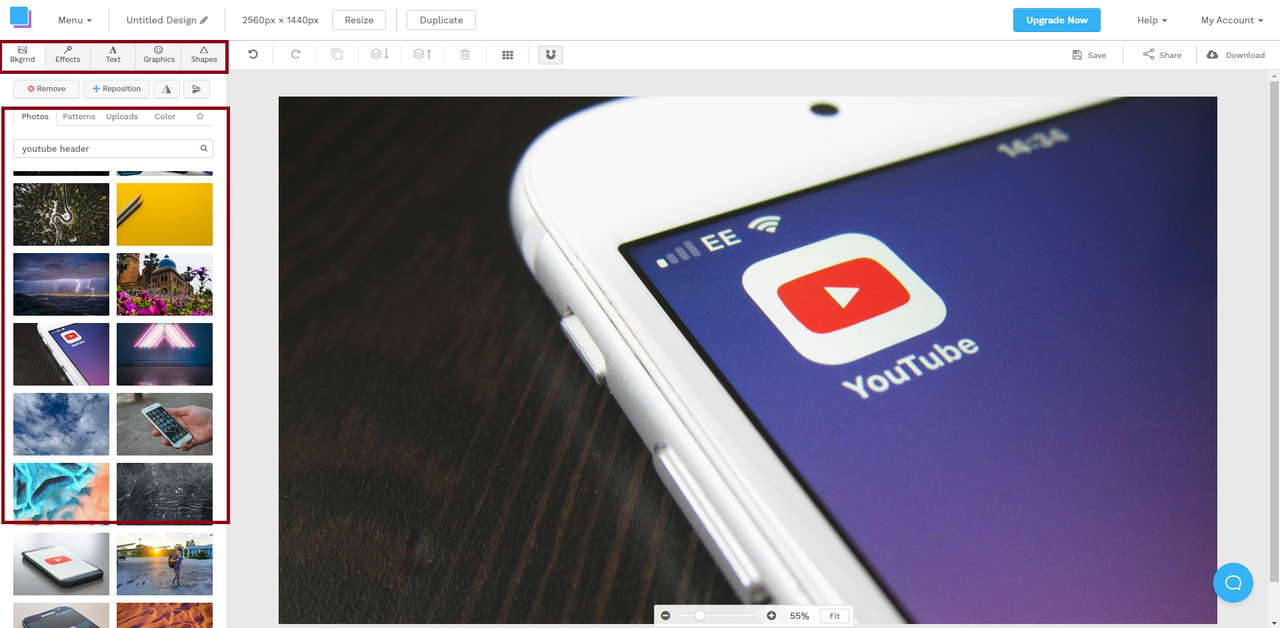Click the Upgrade Now button
The image size is (1280, 628).
point(1057,20)
